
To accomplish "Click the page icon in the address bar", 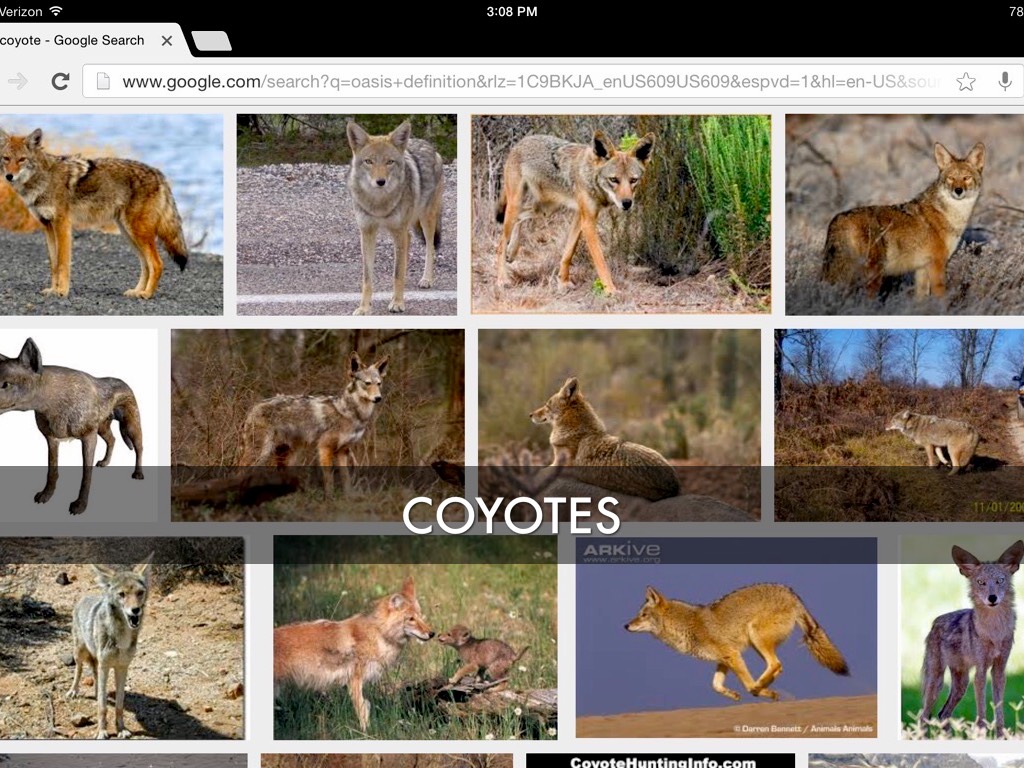I will click(102, 82).
